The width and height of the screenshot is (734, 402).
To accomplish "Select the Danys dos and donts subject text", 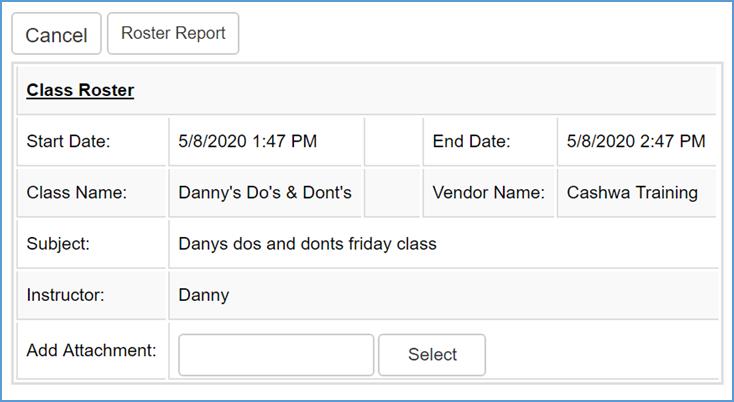I will (307, 243).
